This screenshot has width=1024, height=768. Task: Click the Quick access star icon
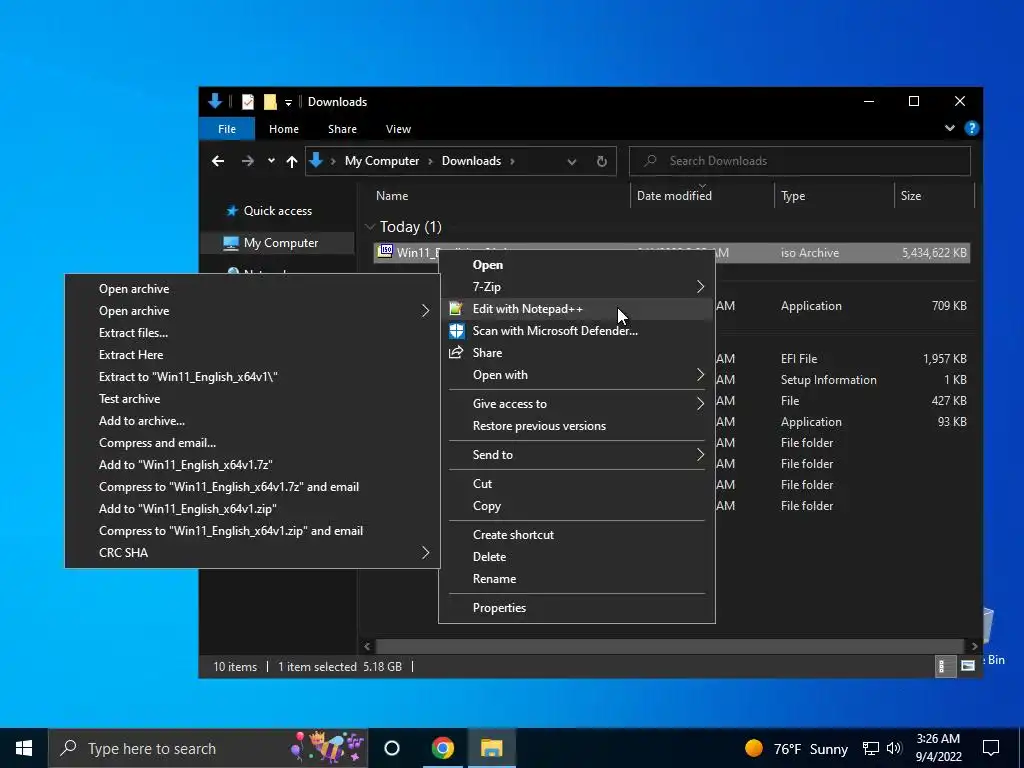pyautogui.click(x=232, y=211)
